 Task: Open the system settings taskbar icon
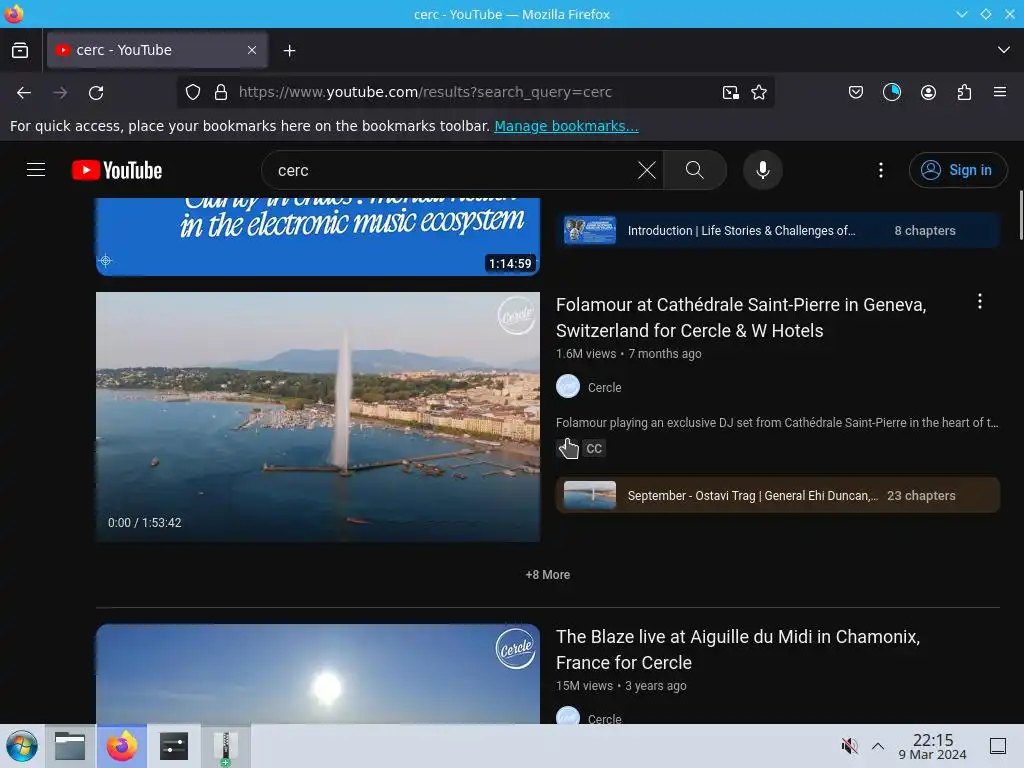174,746
